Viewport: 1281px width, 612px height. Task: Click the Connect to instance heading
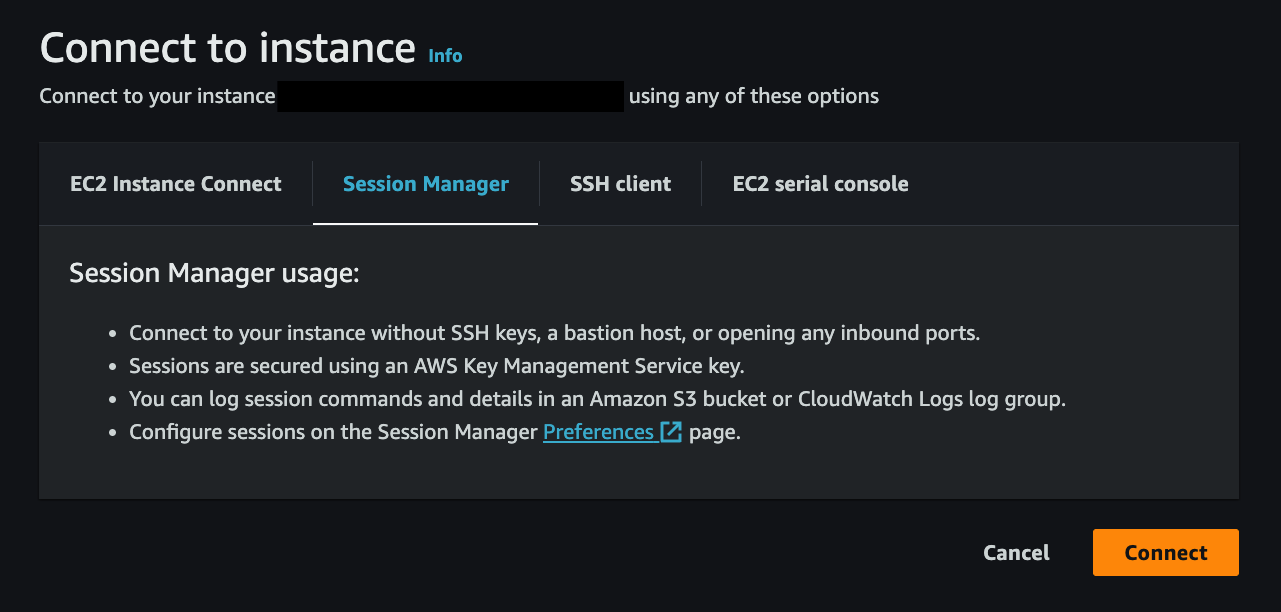(x=226, y=47)
